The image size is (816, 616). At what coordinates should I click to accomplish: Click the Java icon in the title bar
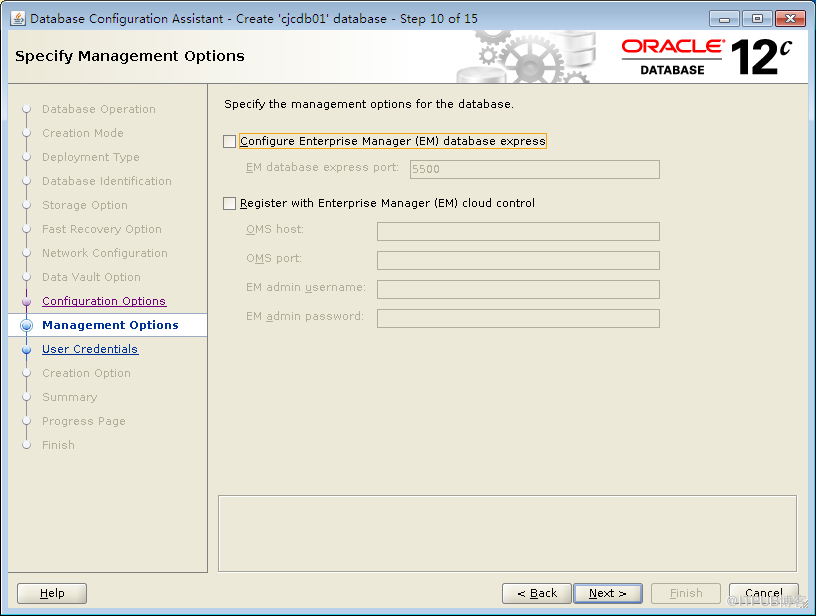[x=18, y=18]
